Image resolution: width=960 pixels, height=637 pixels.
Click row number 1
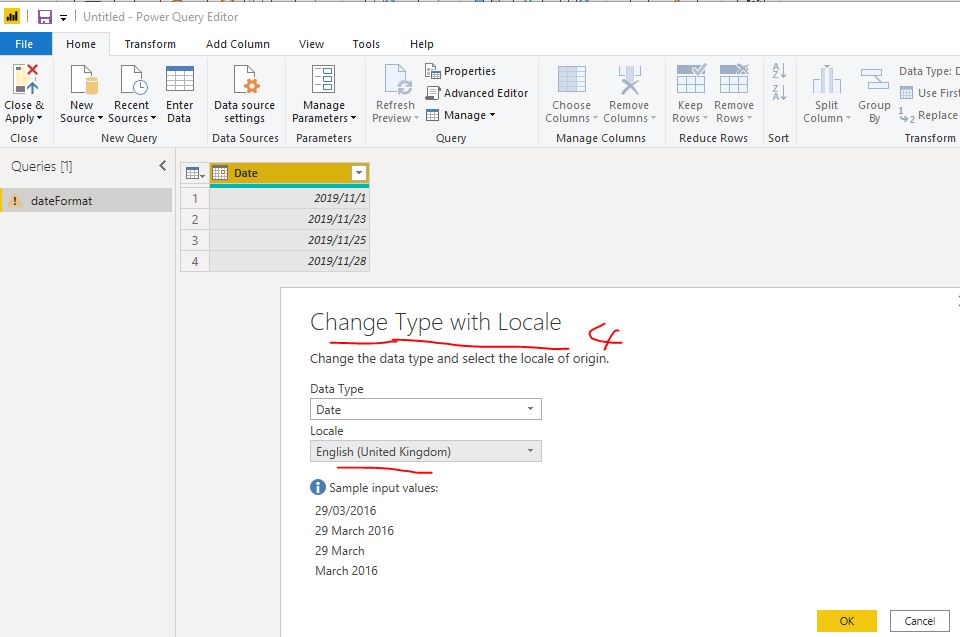pyautogui.click(x=195, y=198)
